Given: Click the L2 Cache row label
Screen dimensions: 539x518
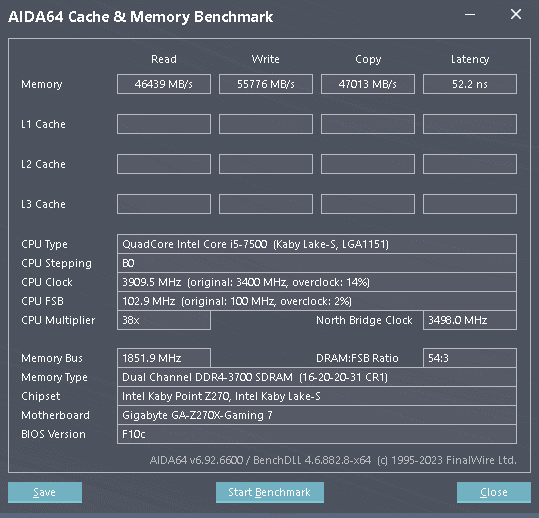Looking at the screenshot, I should (x=43, y=164).
